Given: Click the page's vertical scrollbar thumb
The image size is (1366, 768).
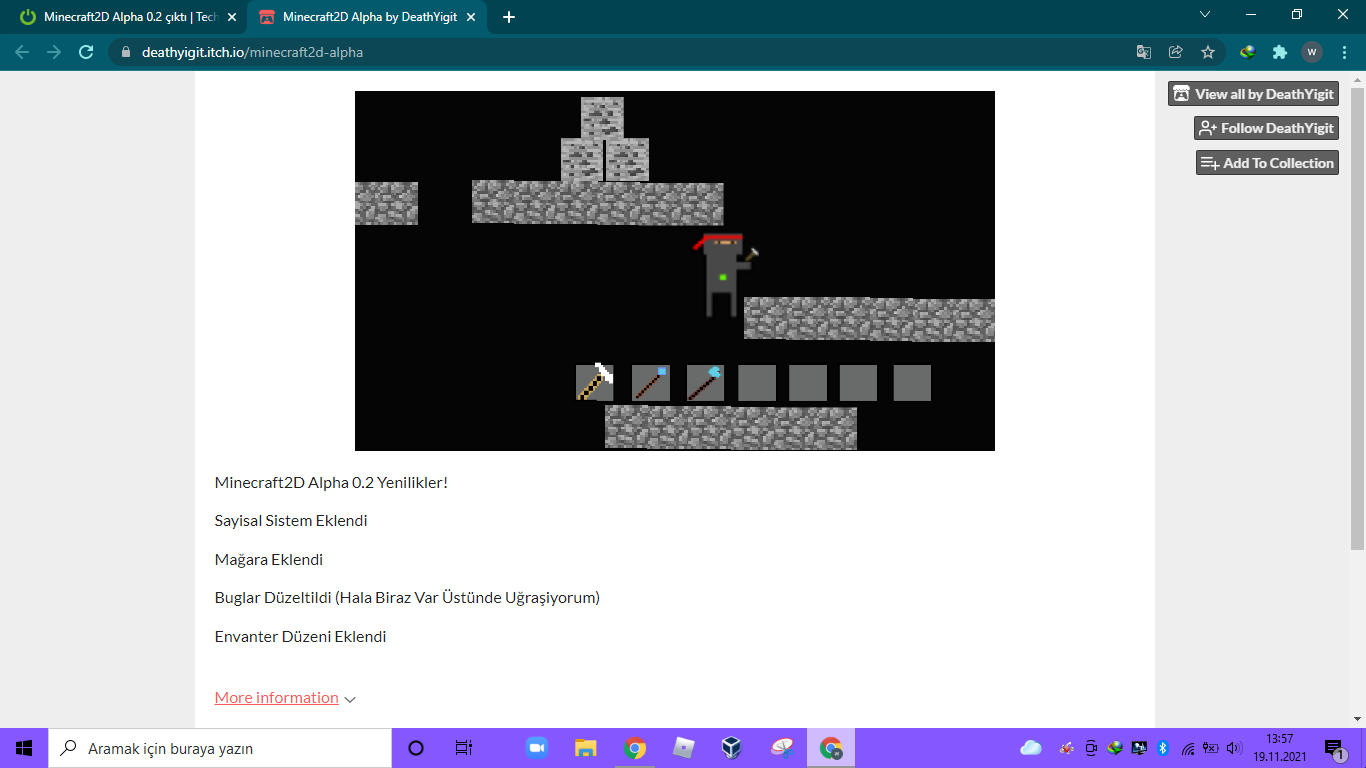Looking at the screenshot, I should (x=1357, y=318).
